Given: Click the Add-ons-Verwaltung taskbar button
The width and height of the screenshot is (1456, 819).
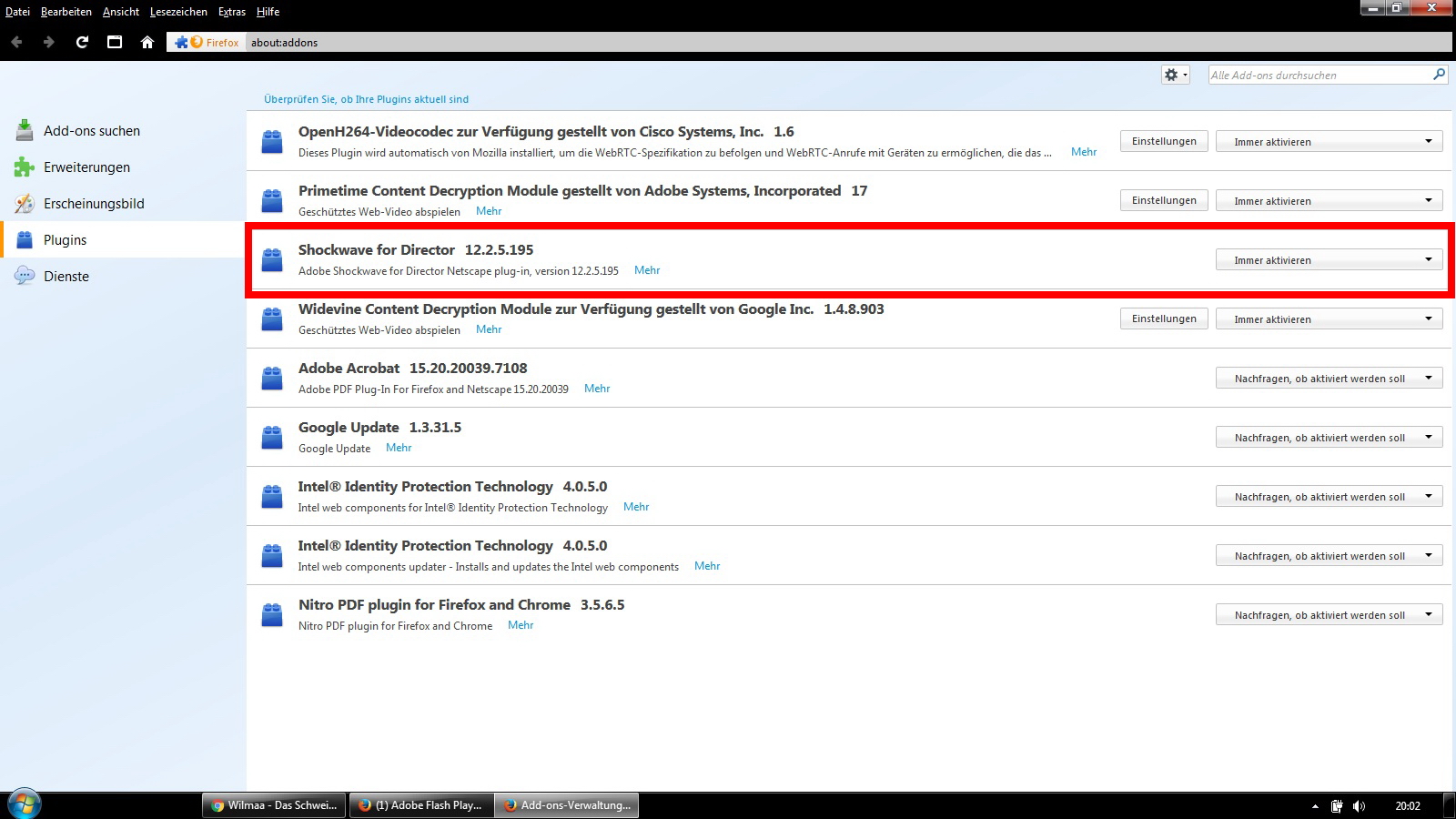Looking at the screenshot, I should pos(567,805).
